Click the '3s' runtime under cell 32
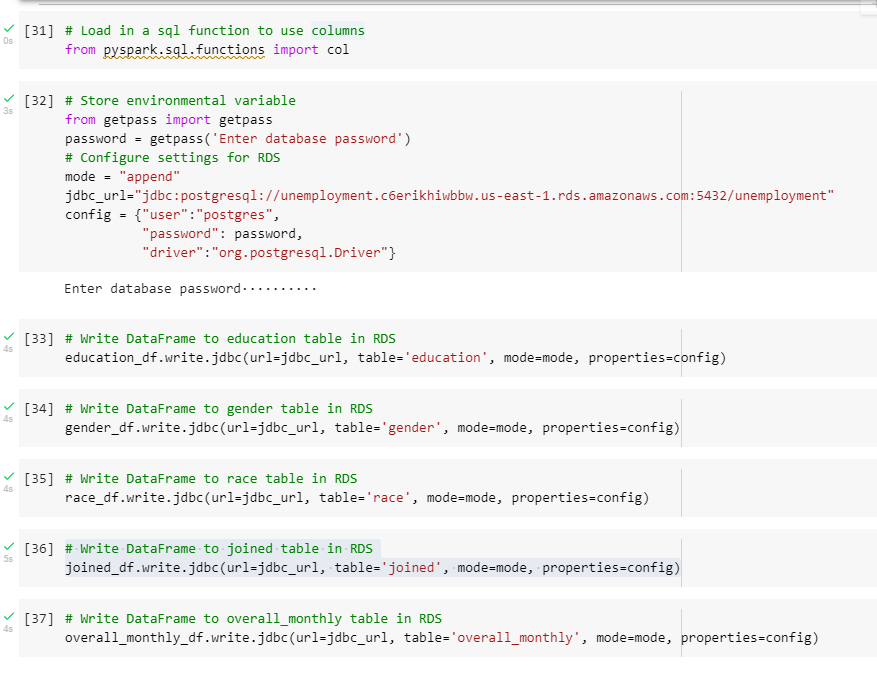 coord(8,111)
